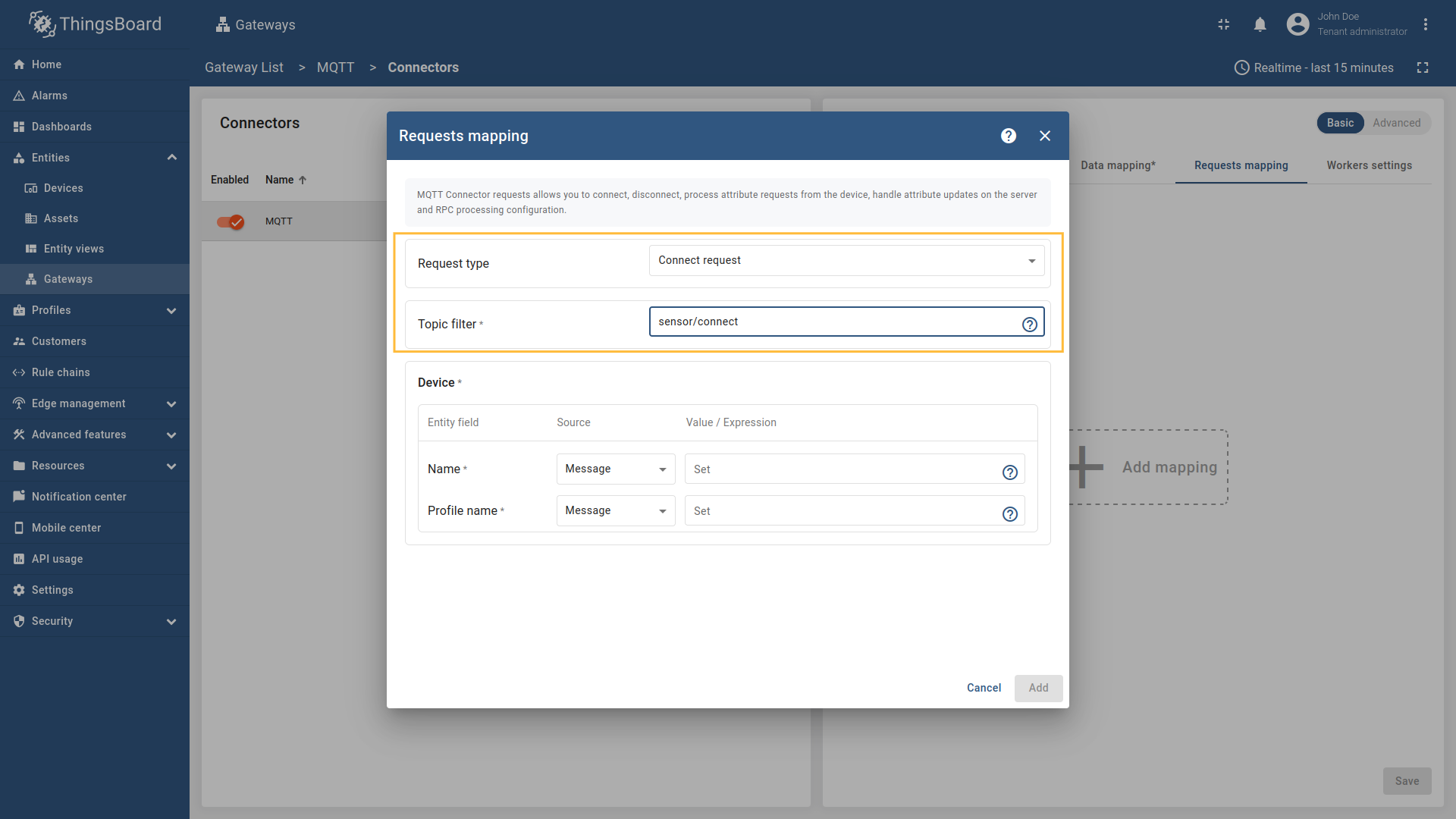Enter fullscreen using the expand icon near Realtime
This screenshot has height=819, width=1456.
pyautogui.click(x=1423, y=67)
